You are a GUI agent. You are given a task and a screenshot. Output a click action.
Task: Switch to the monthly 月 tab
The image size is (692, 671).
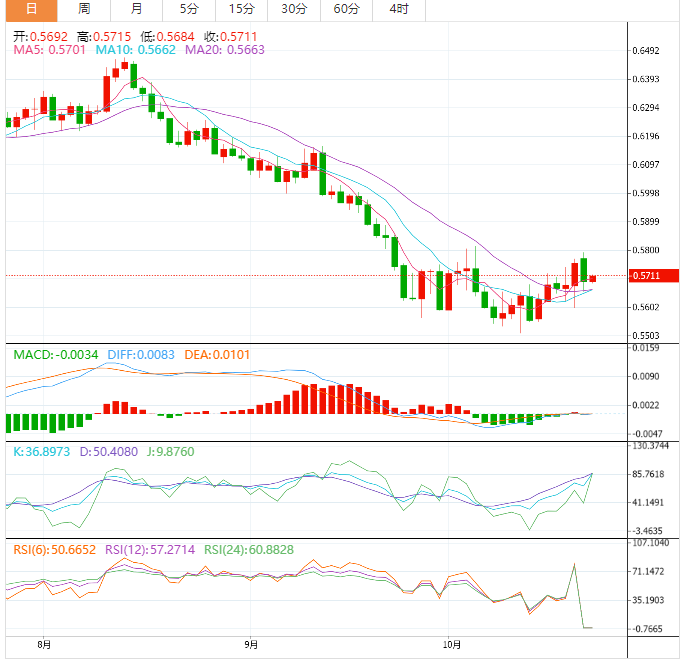click(x=136, y=9)
